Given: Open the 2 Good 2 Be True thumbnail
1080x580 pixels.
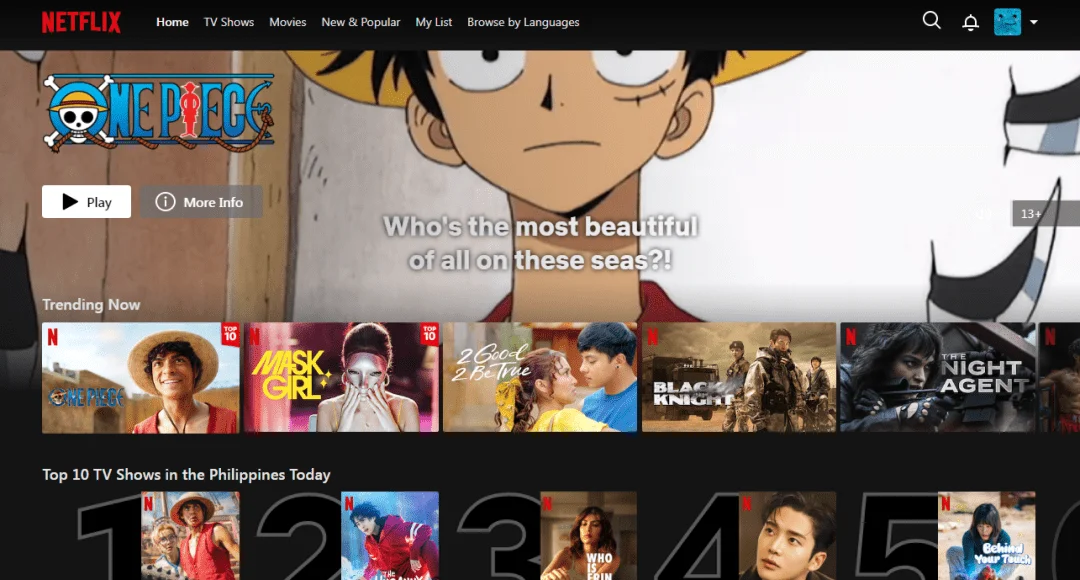Looking at the screenshot, I should tap(540, 377).
